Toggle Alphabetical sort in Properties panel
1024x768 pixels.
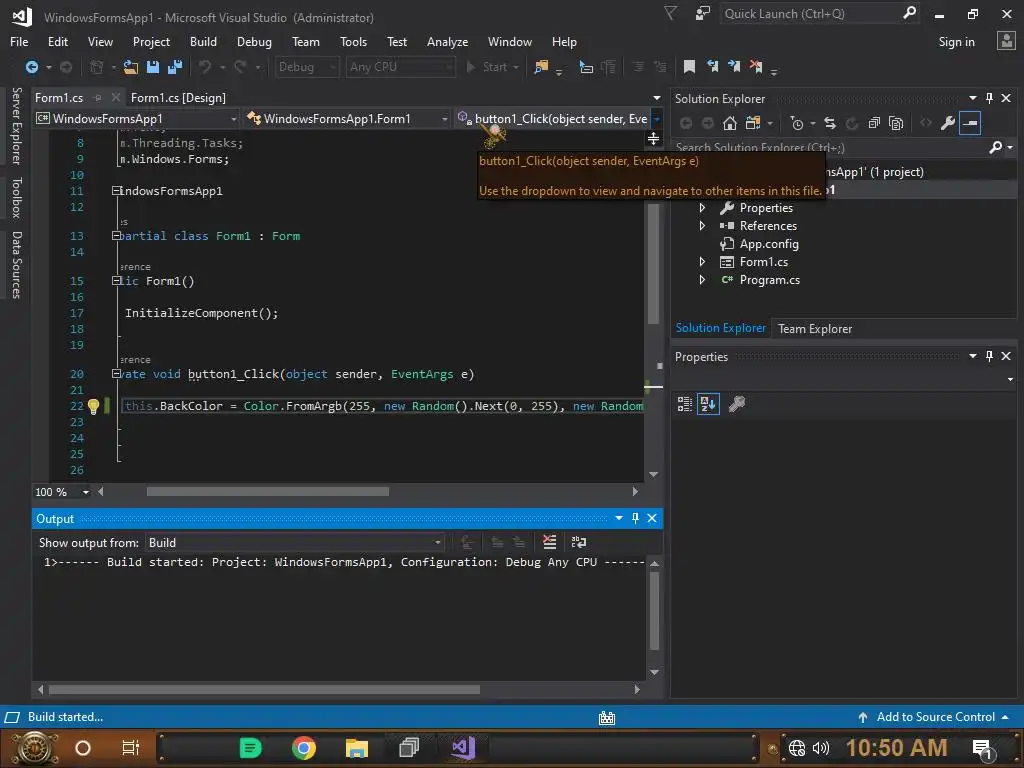click(709, 404)
